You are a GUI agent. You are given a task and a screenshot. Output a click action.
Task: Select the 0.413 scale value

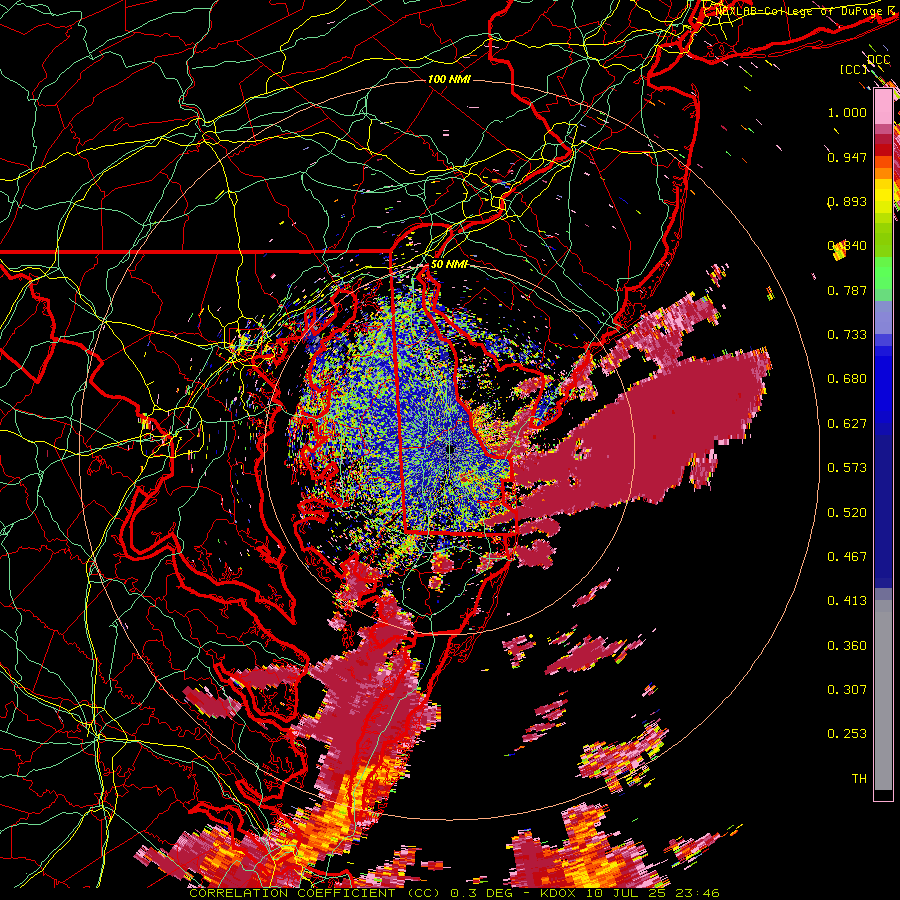(847, 601)
